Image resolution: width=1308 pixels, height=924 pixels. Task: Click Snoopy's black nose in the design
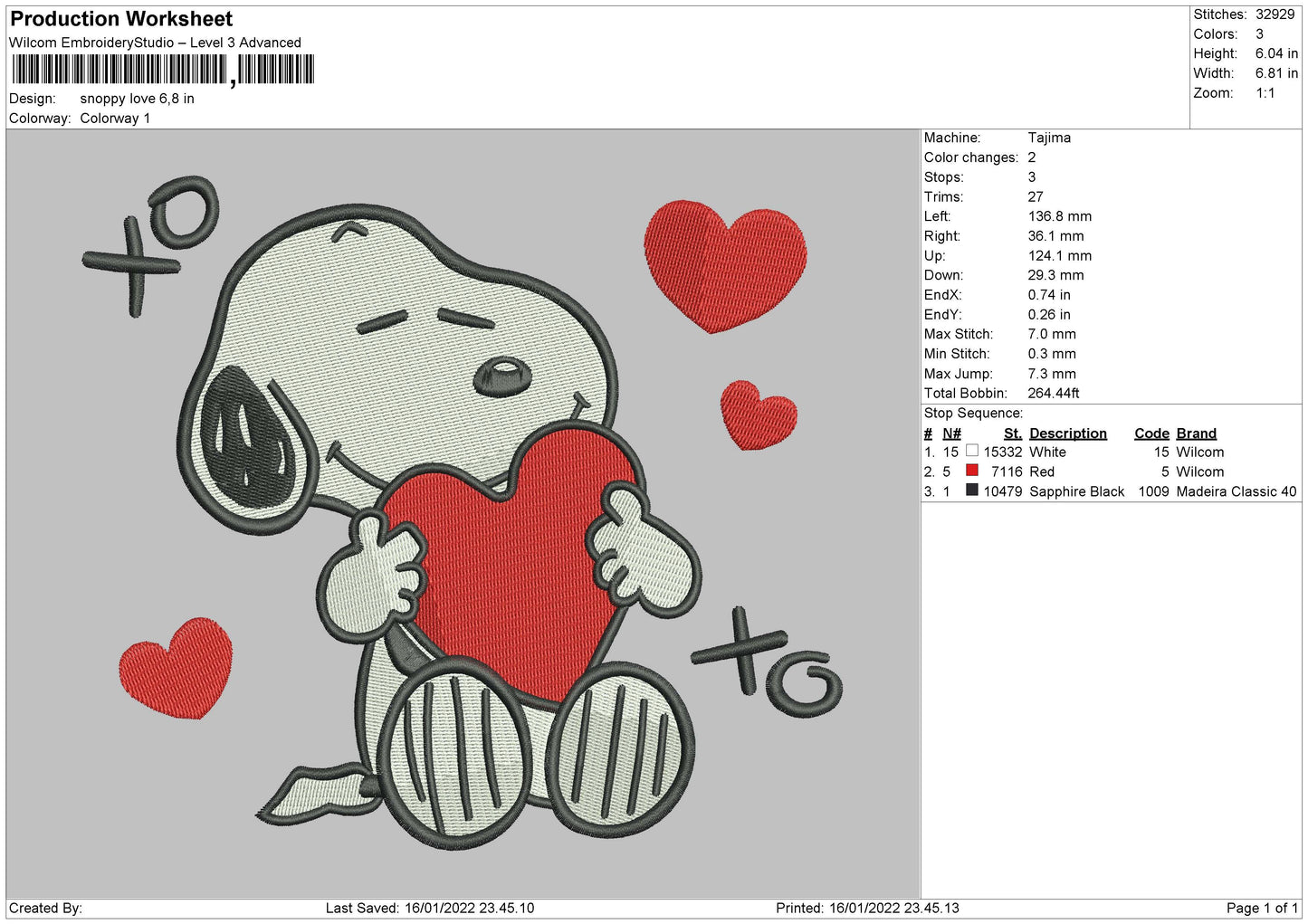click(x=502, y=374)
